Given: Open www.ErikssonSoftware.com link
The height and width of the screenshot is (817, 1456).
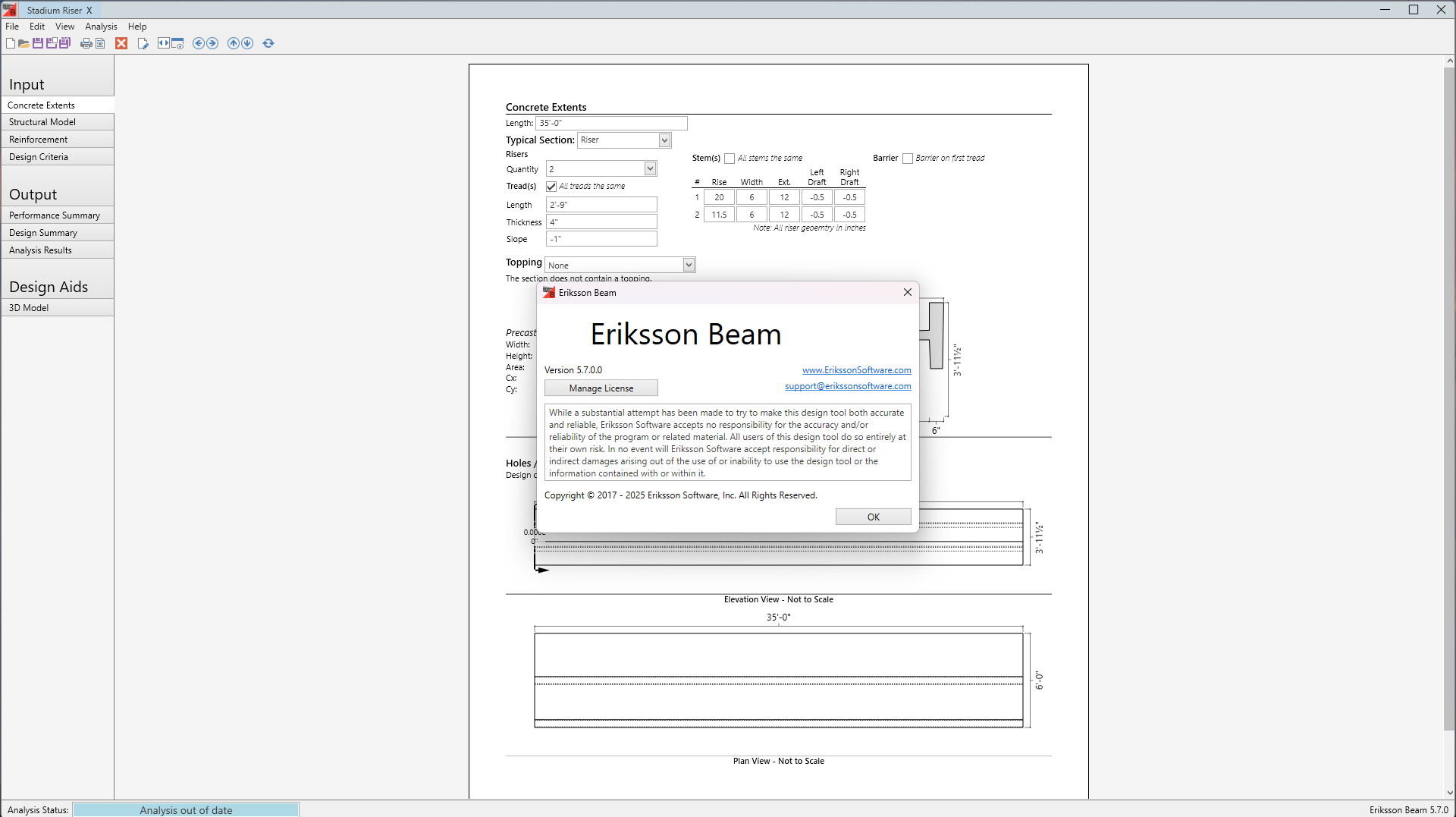Looking at the screenshot, I should click(857, 370).
